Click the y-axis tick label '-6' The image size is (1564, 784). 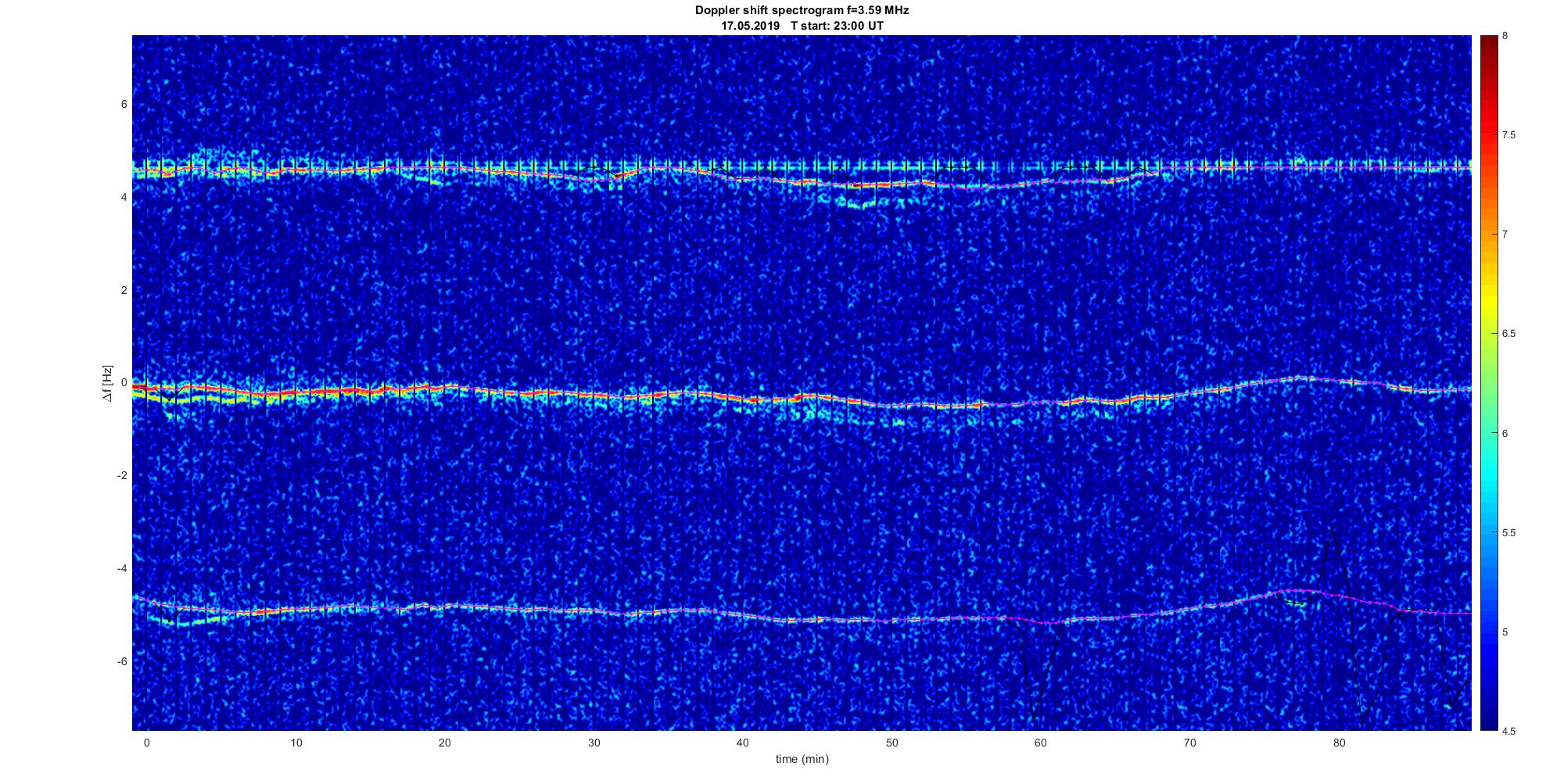(123, 661)
